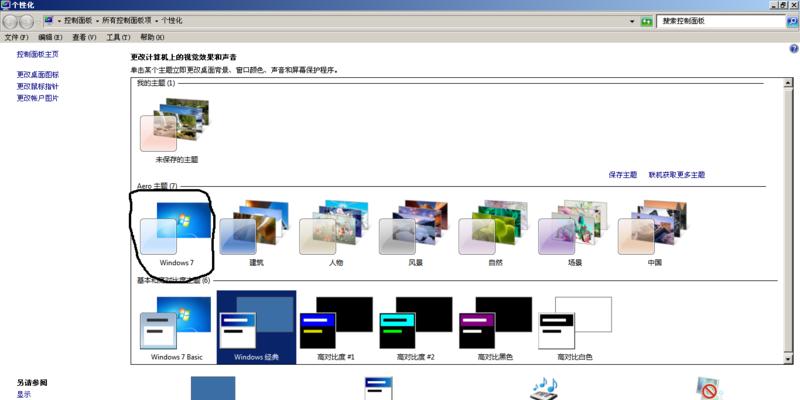Click the Forward navigation button
800x400 pixels.
(26, 21)
